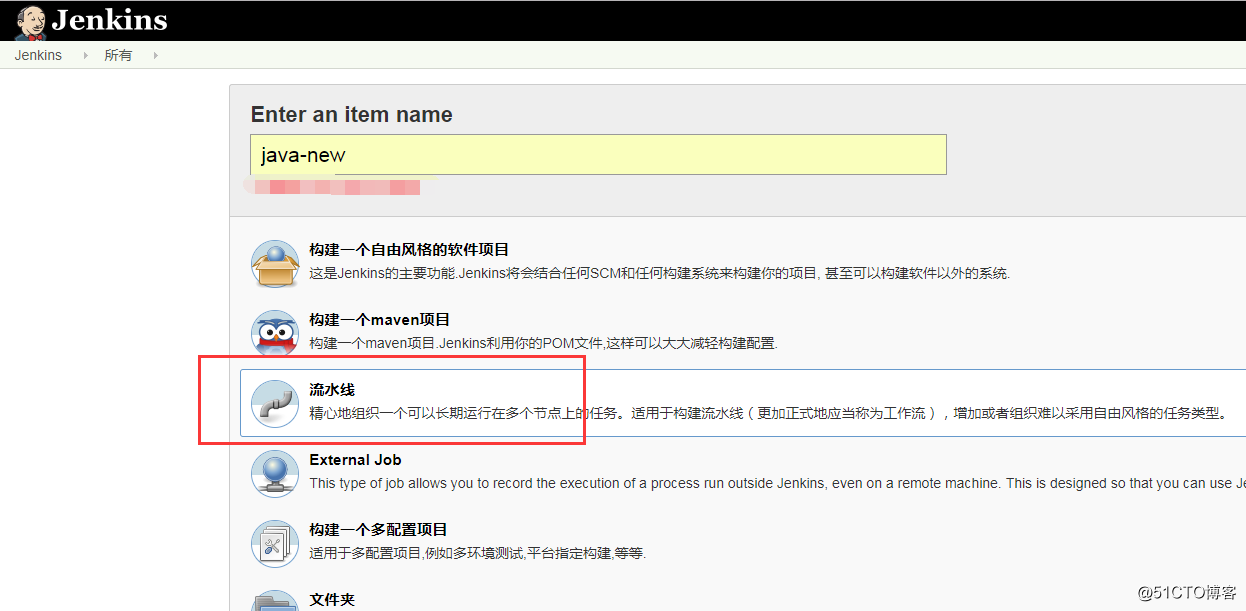Choose 构建一个自由风格的软件项目 title
Viewport: 1246px width, 611px height.
pos(409,250)
